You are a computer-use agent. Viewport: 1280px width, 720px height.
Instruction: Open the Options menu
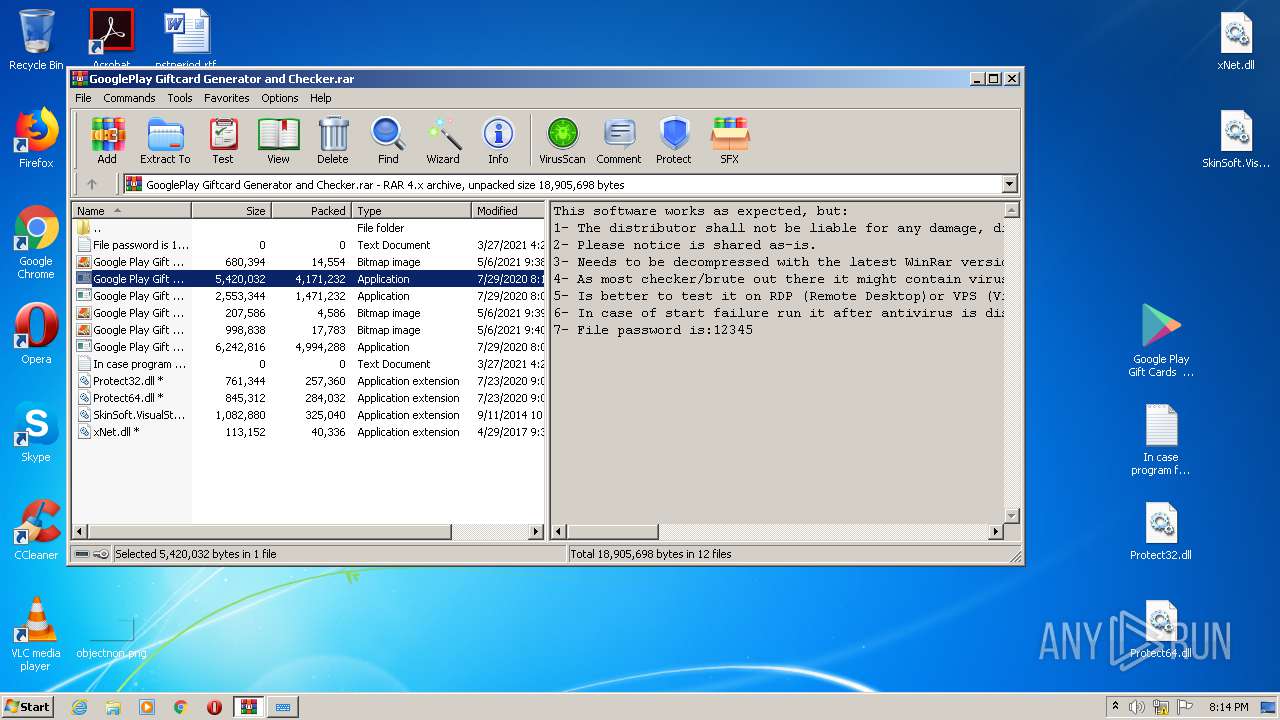coord(280,98)
